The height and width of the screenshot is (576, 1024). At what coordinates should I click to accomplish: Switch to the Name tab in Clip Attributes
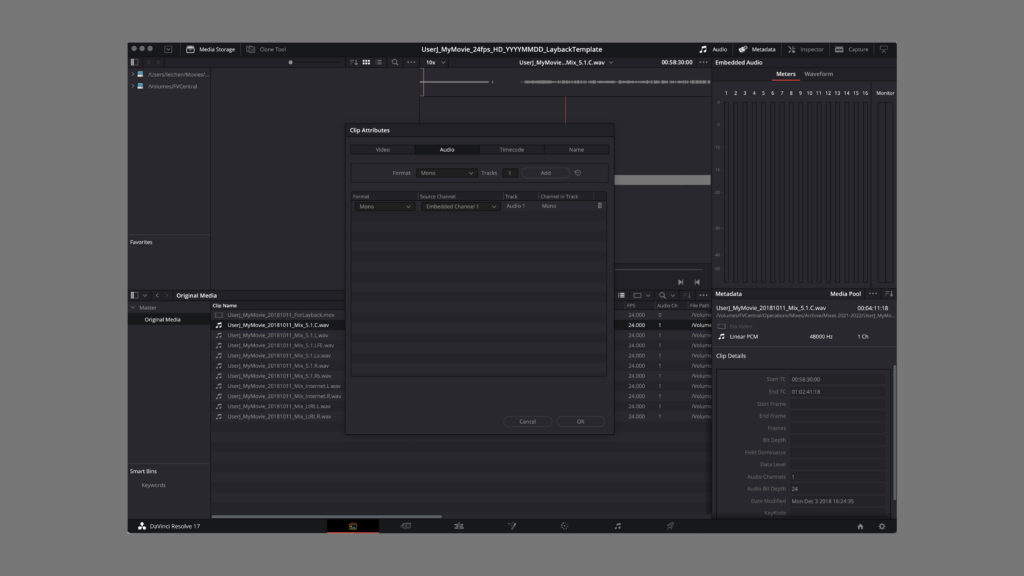click(x=576, y=150)
